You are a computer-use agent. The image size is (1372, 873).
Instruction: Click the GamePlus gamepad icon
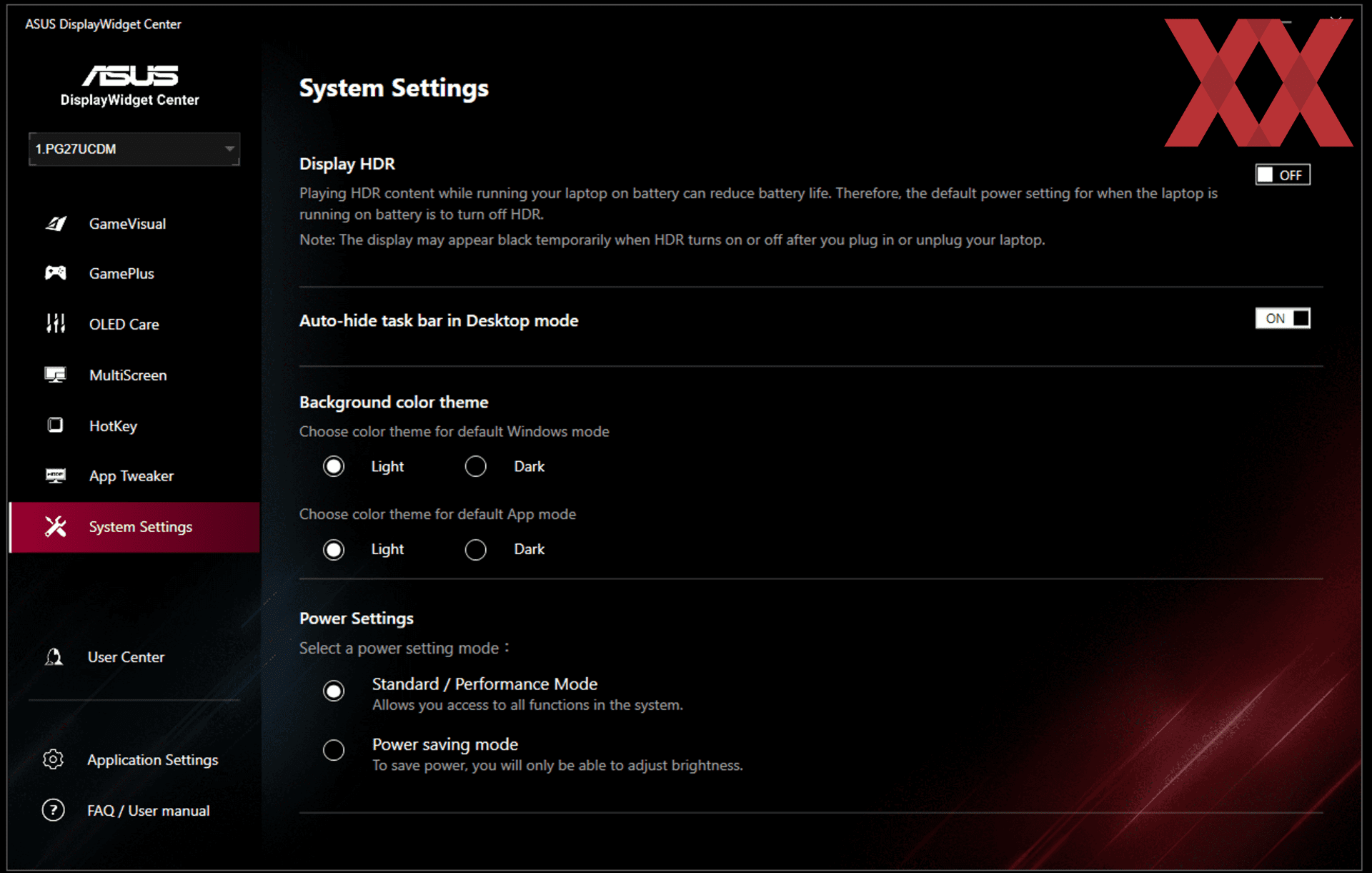pos(56,273)
